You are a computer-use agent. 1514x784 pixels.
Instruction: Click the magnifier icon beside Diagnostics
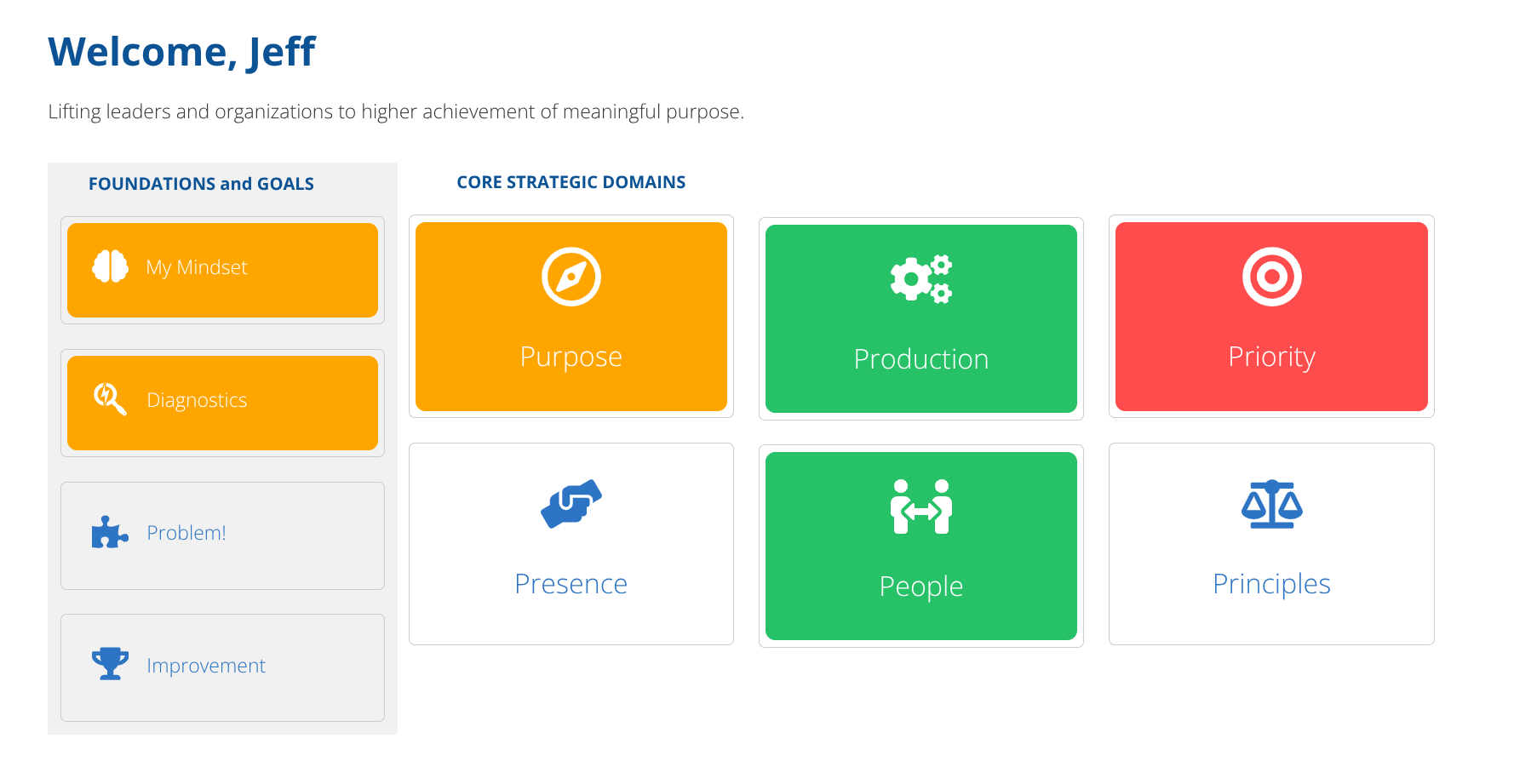110,398
